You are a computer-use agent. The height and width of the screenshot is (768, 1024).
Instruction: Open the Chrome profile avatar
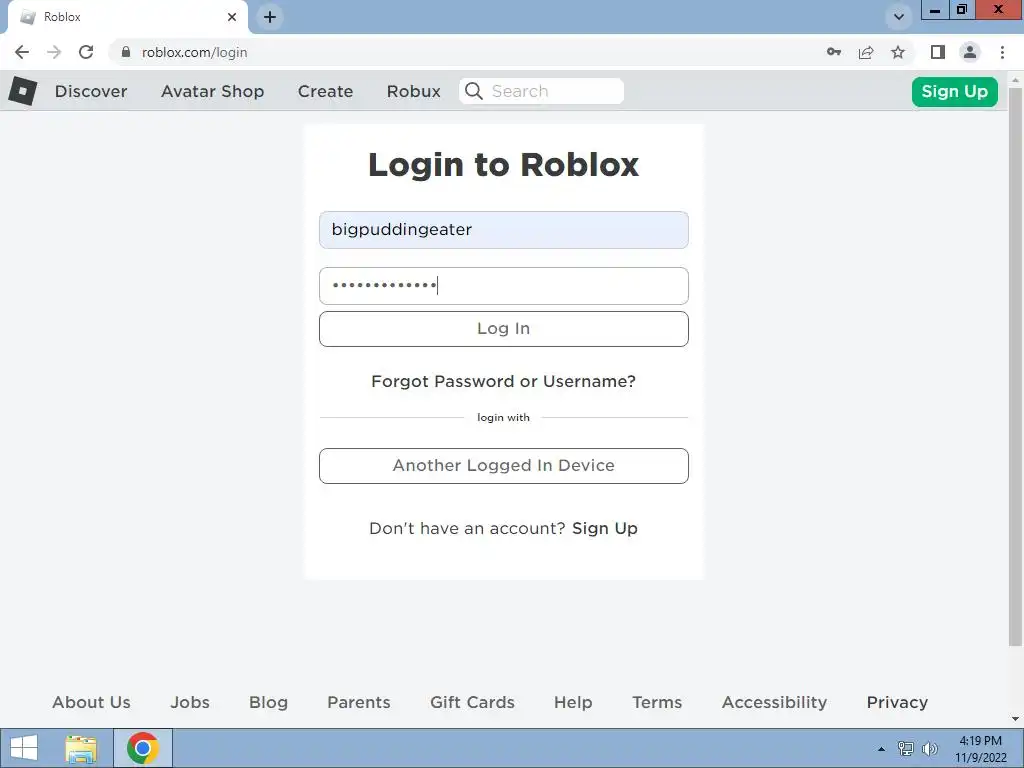970,52
